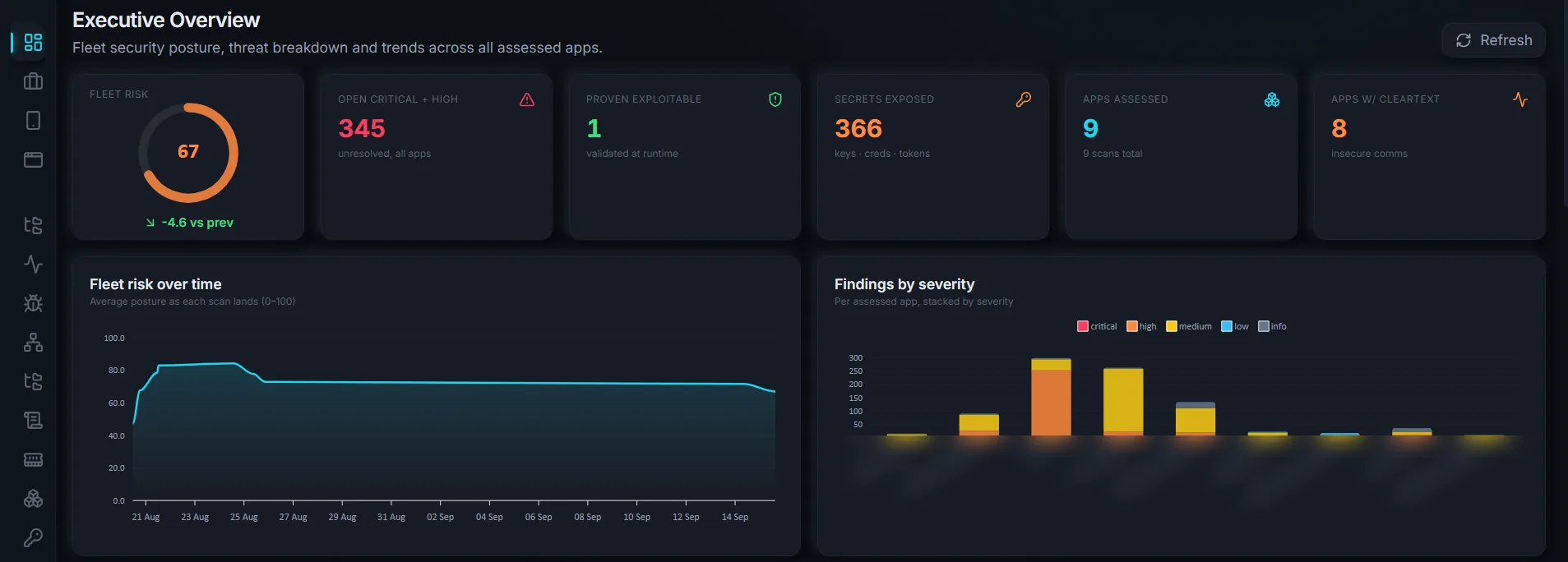The width and height of the screenshot is (1568, 562).
Task: Open the stacked cubes icon in sidebar
Action: point(33,499)
